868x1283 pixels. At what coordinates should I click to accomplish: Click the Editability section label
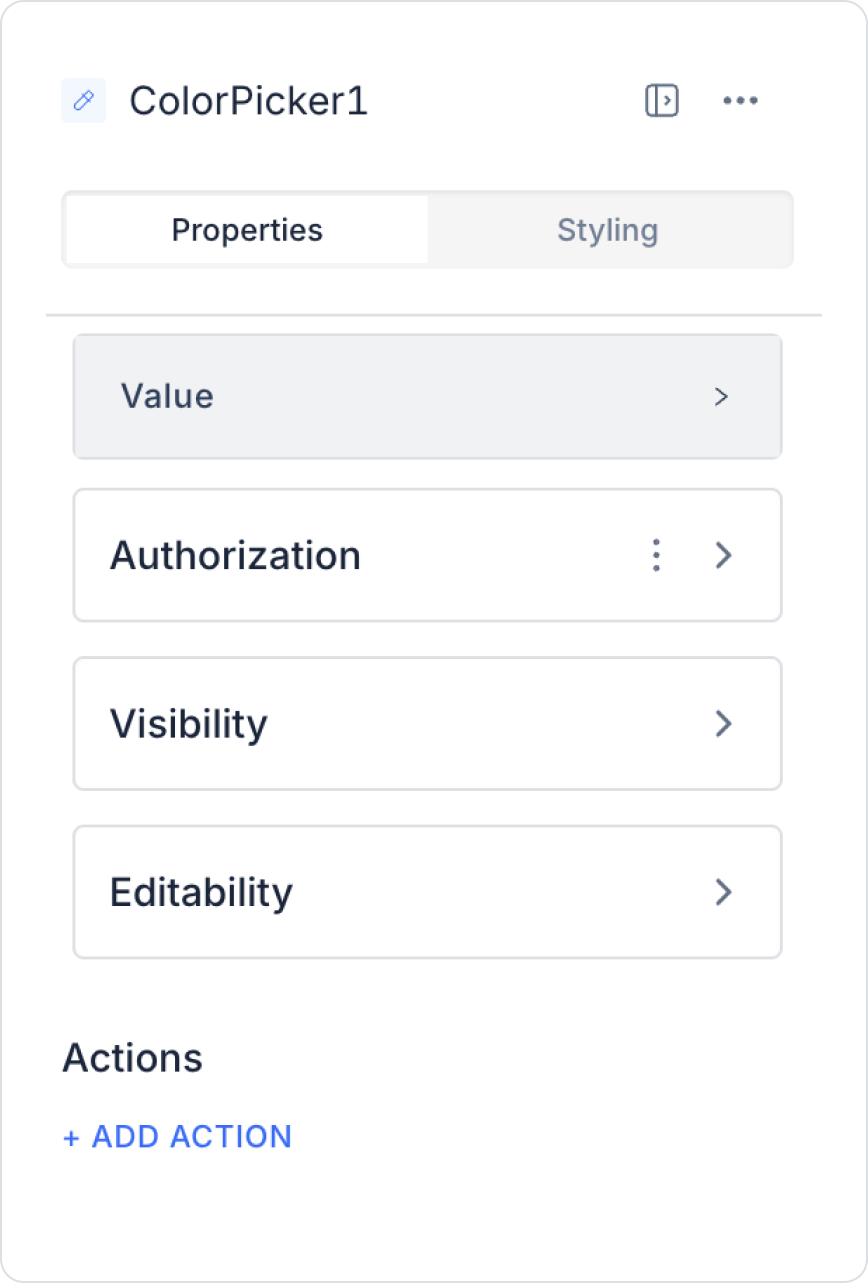[201, 891]
